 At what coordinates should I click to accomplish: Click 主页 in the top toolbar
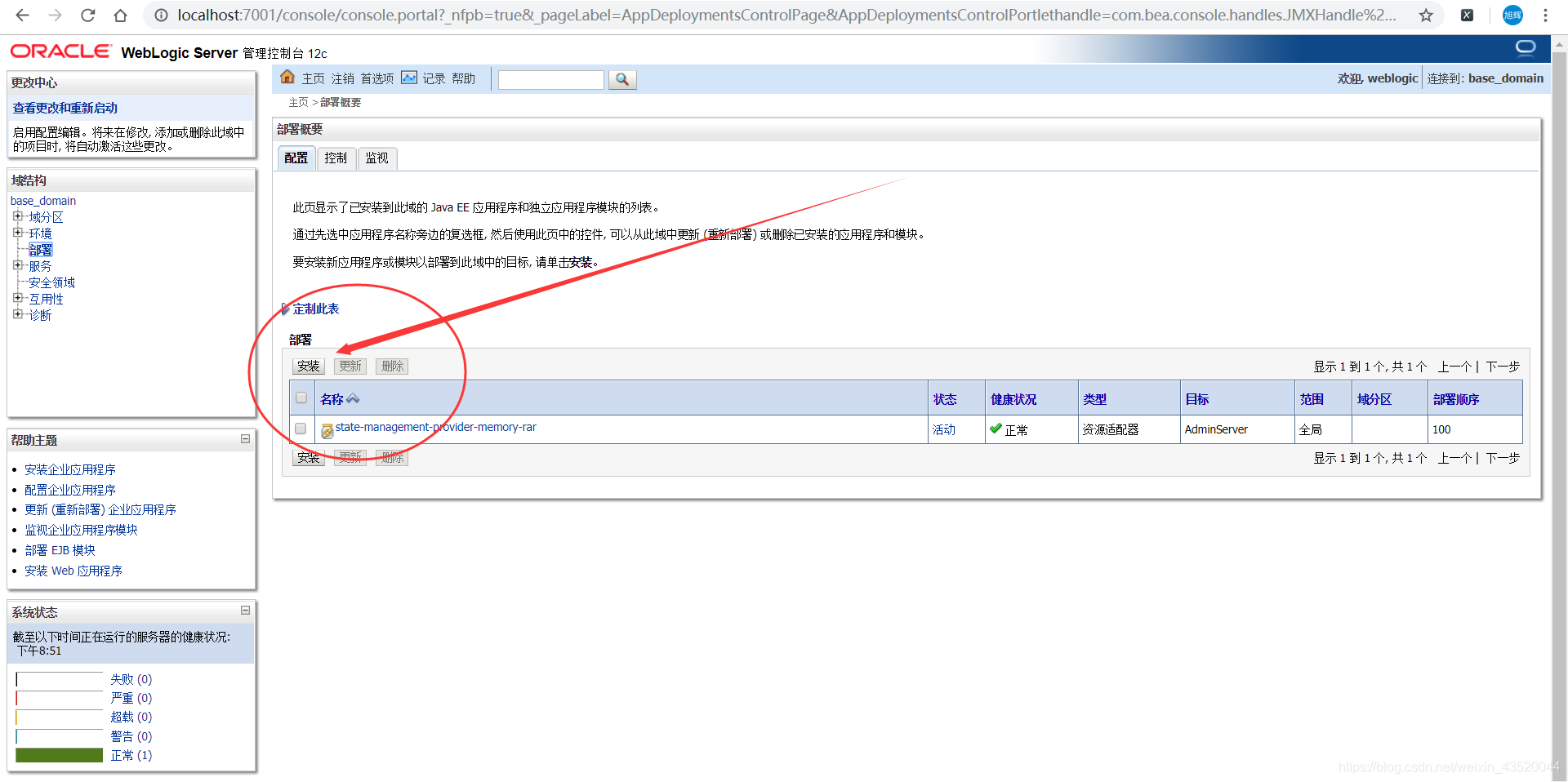click(x=314, y=78)
